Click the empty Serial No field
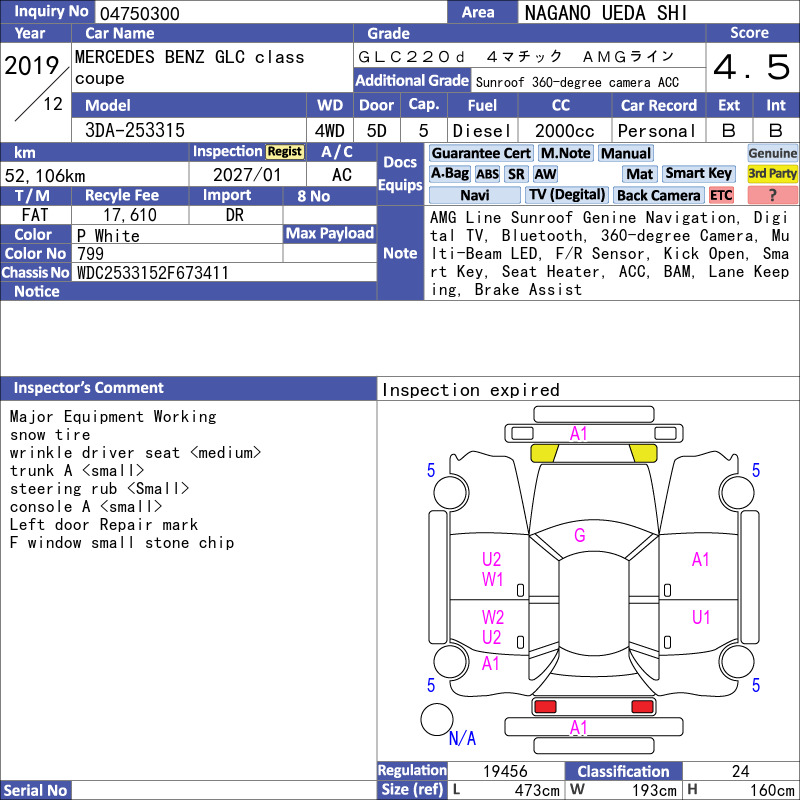 (x=224, y=790)
